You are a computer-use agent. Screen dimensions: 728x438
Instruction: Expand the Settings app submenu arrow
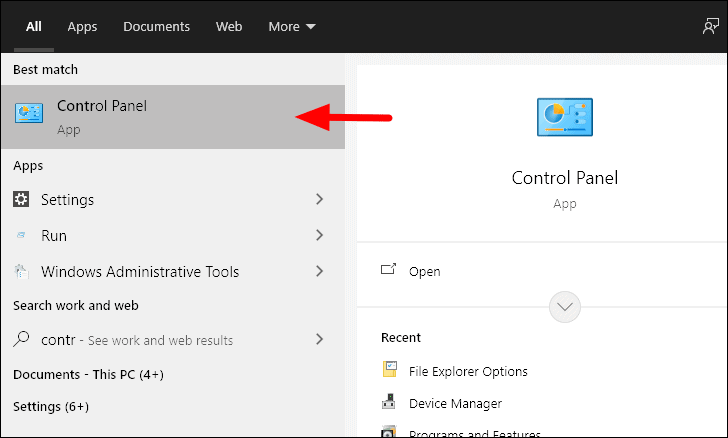pyautogui.click(x=319, y=199)
